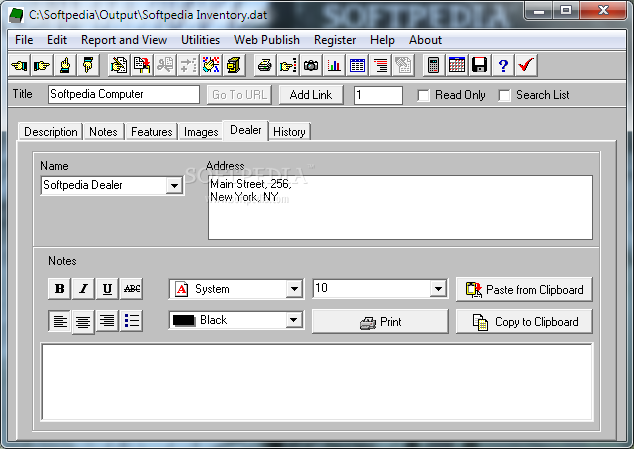
Task: Open the bar chart icon
Action: point(334,65)
